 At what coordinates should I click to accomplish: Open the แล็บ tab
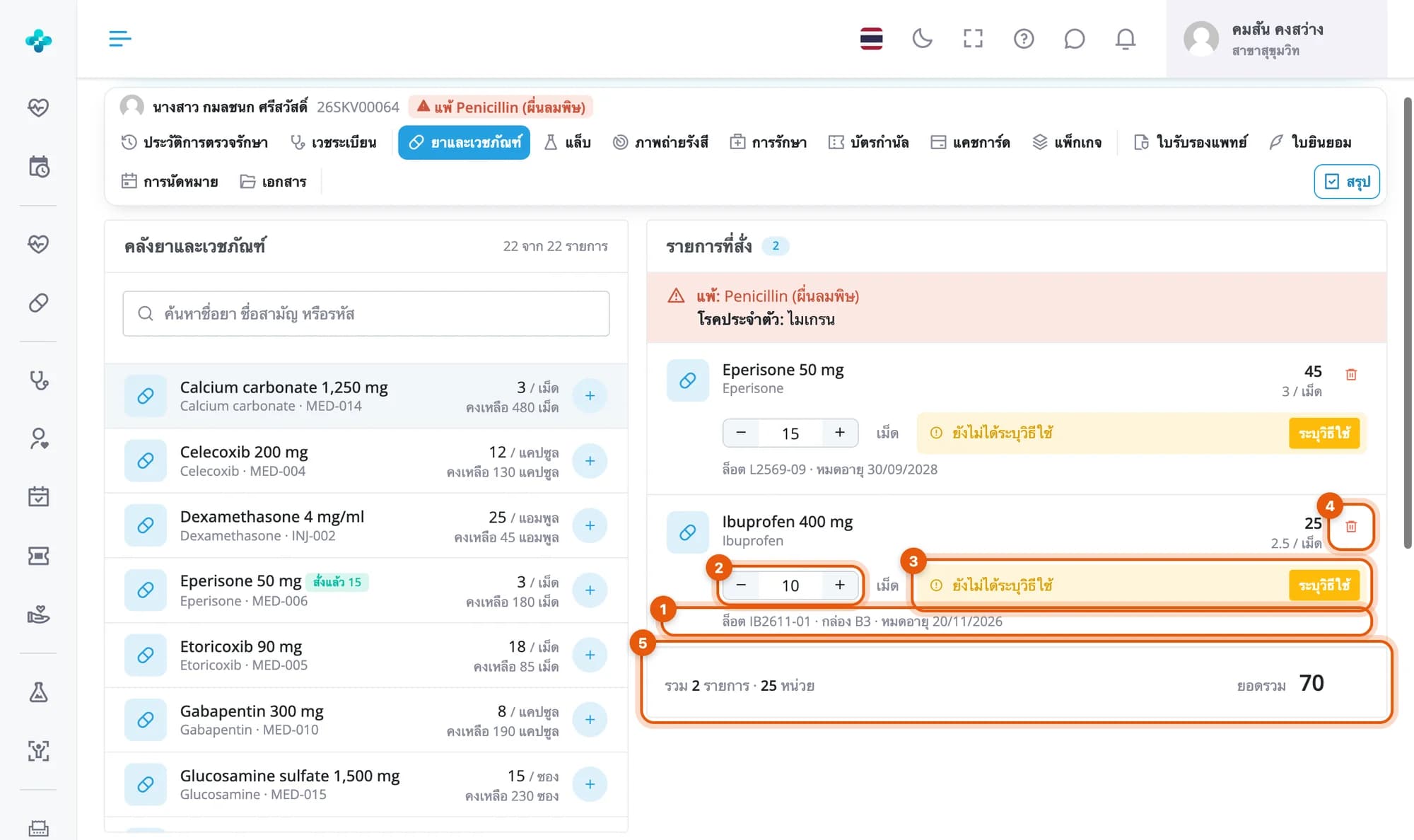pyautogui.click(x=568, y=142)
